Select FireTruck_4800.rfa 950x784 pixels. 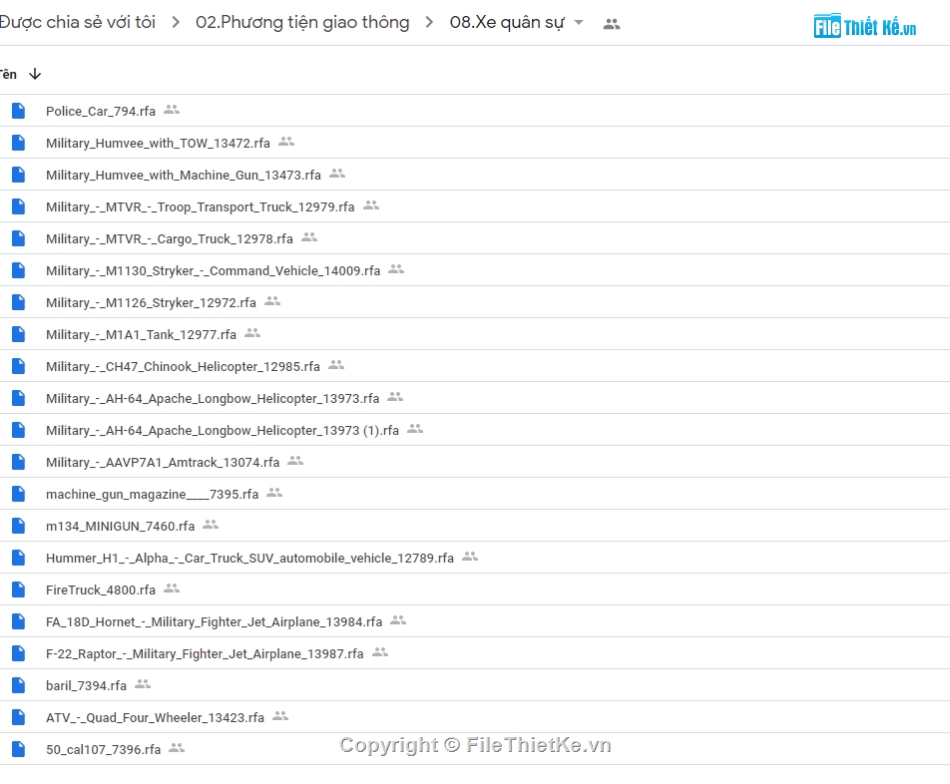tap(101, 590)
